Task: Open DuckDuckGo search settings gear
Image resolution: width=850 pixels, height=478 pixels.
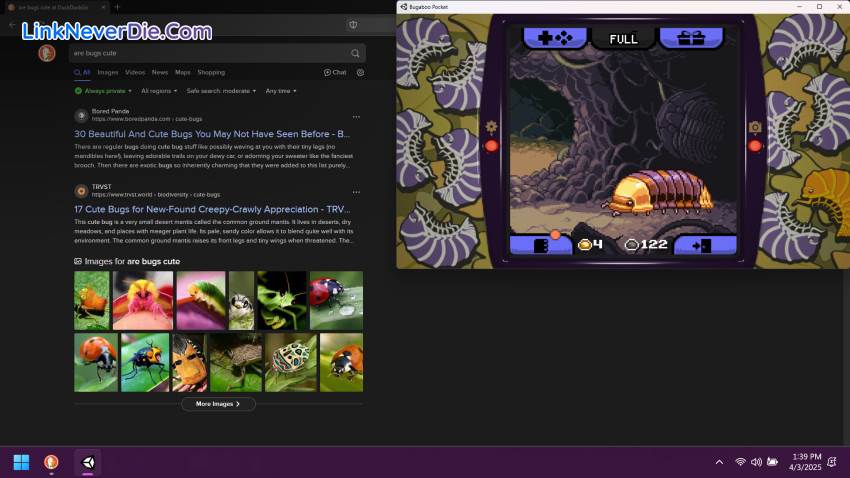Action: [360, 72]
